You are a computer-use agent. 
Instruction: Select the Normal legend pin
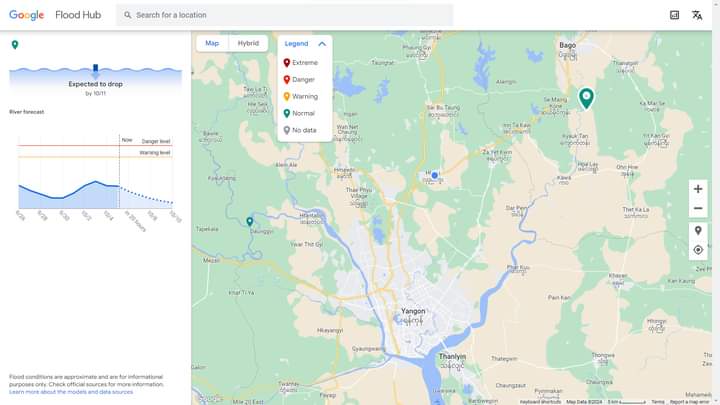coord(287,113)
